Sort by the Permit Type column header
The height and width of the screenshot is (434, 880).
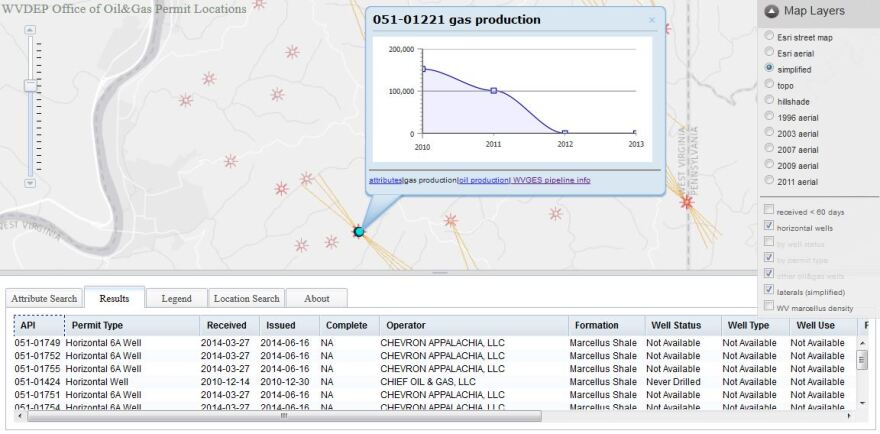pyautogui.click(x=132, y=326)
